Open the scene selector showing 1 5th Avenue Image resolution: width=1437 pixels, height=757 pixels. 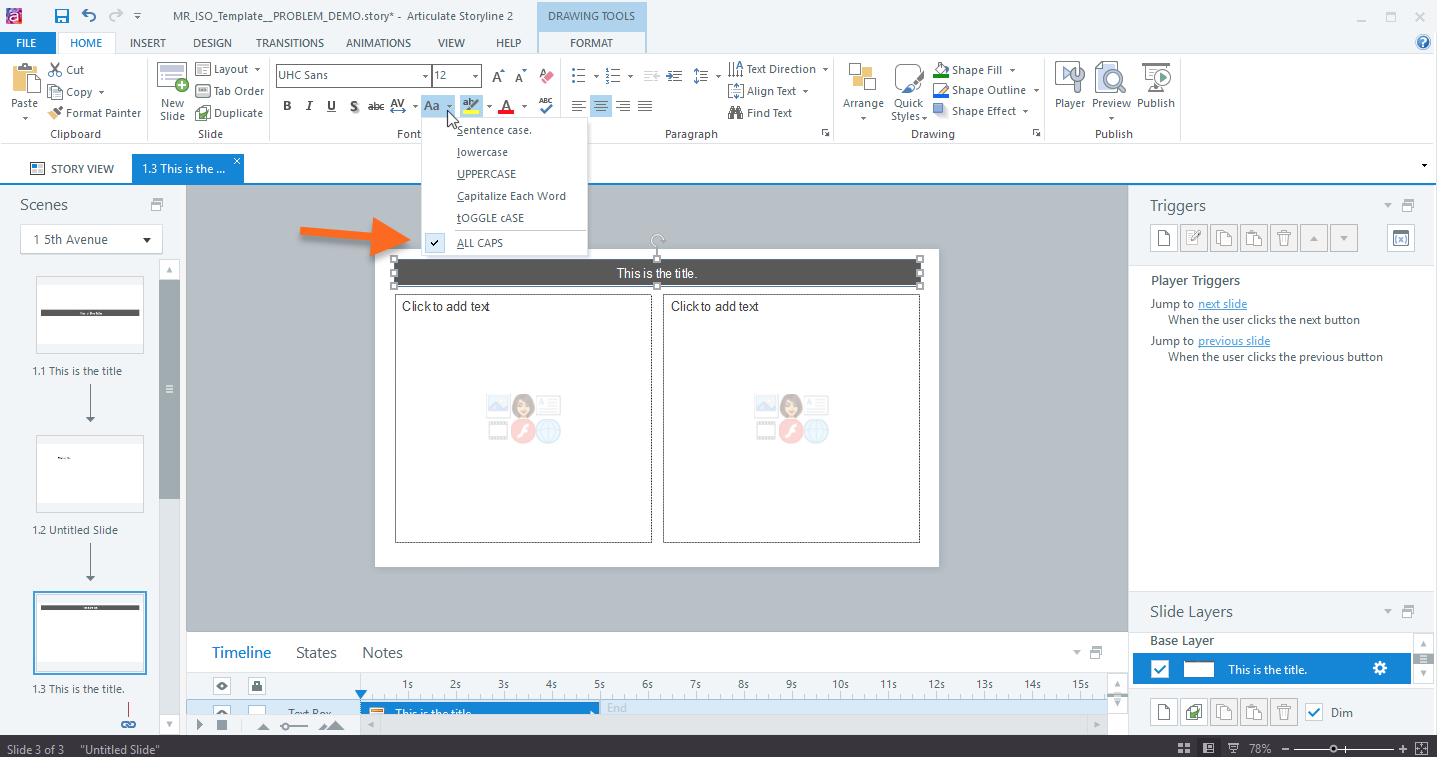point(90,239)
